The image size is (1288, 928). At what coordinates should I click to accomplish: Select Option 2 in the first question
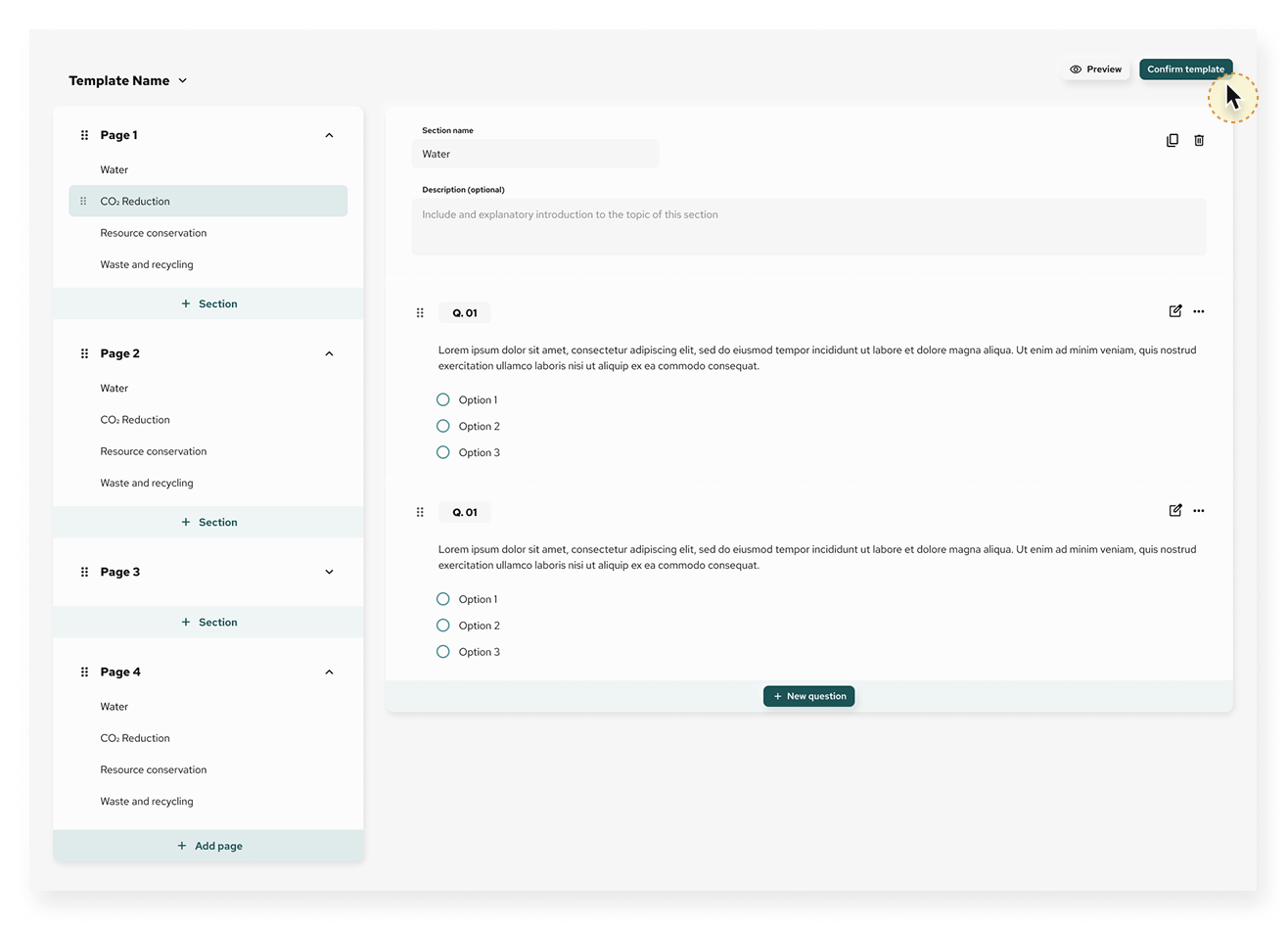click(443, 426)
